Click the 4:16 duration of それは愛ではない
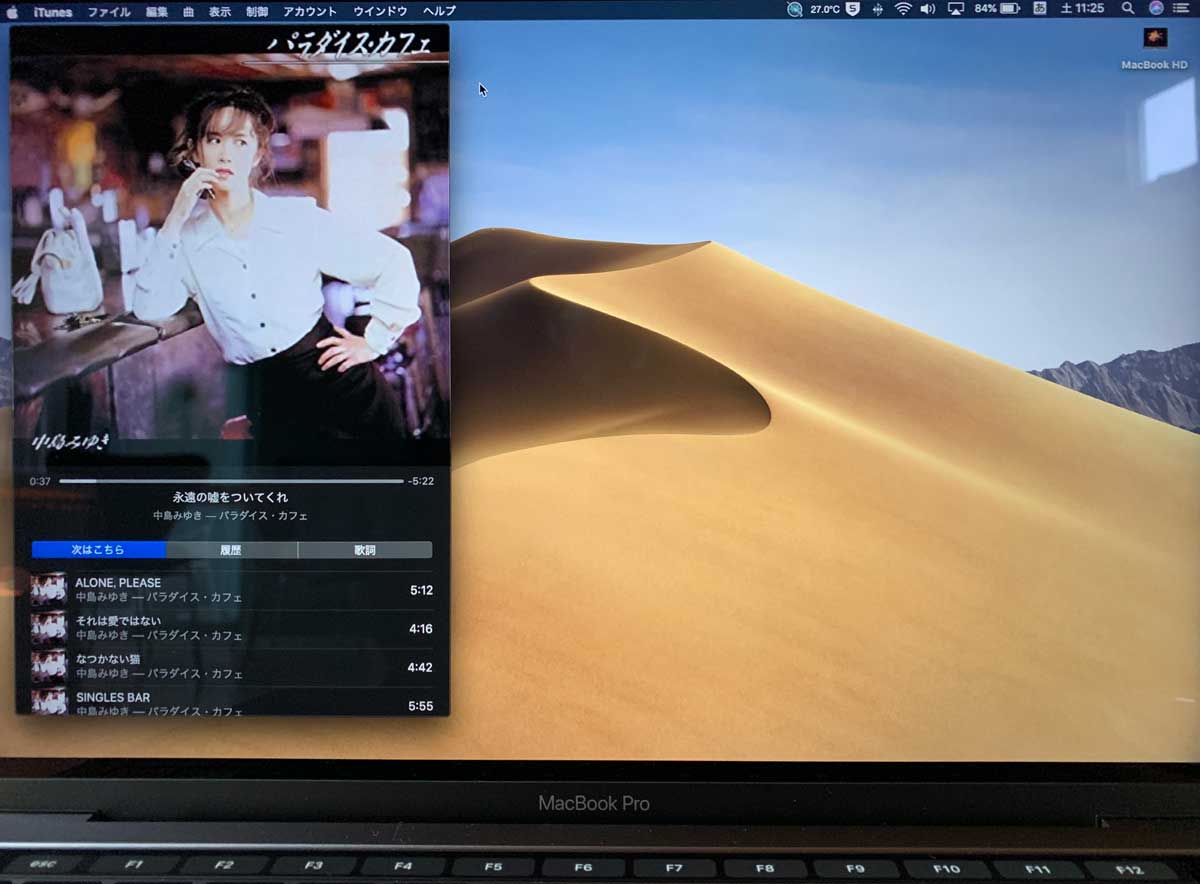Image resolution: width=1200 pixels, height=884 pixels. [421, 629]
